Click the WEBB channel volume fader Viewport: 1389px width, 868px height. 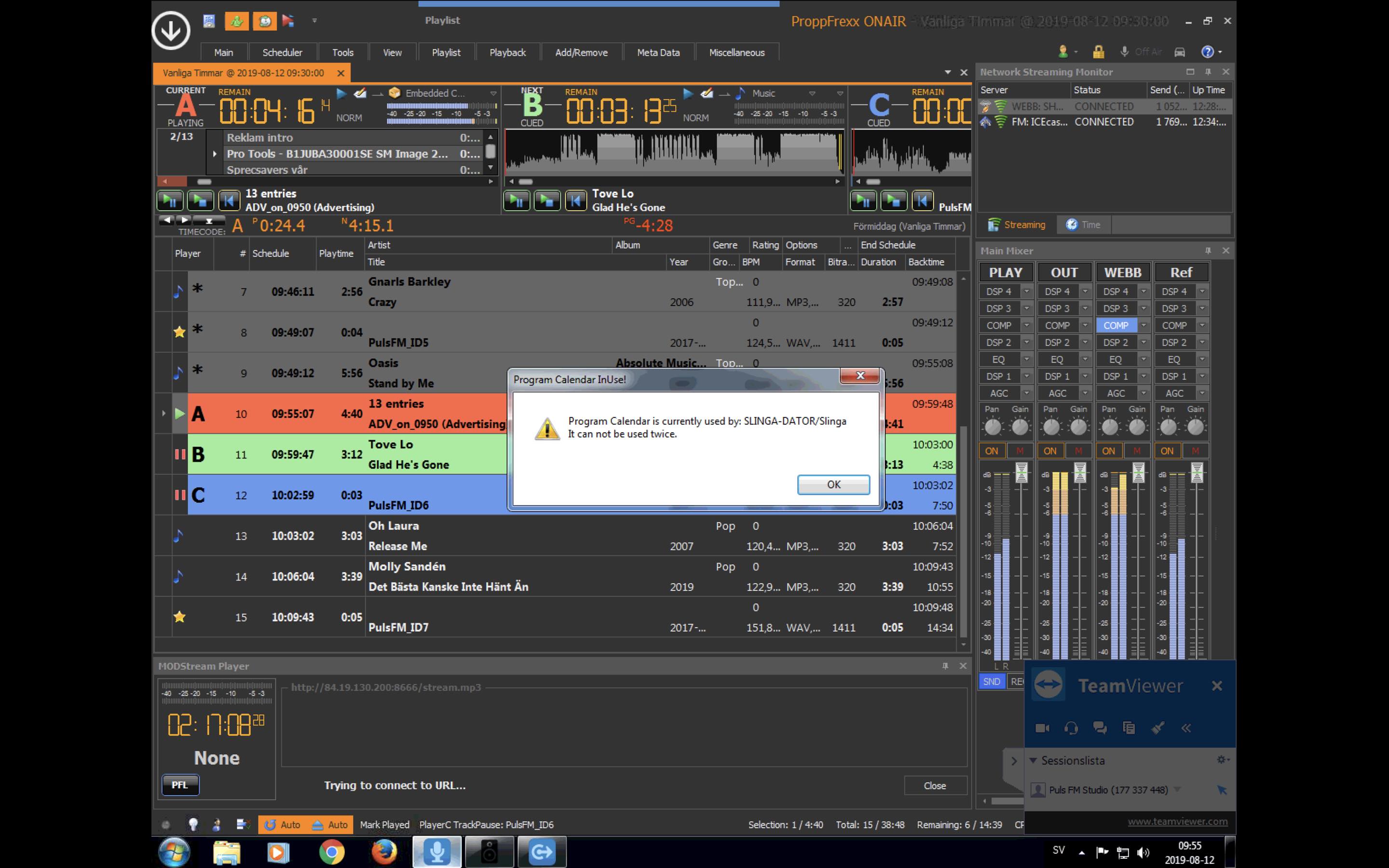coord(1138,473)
